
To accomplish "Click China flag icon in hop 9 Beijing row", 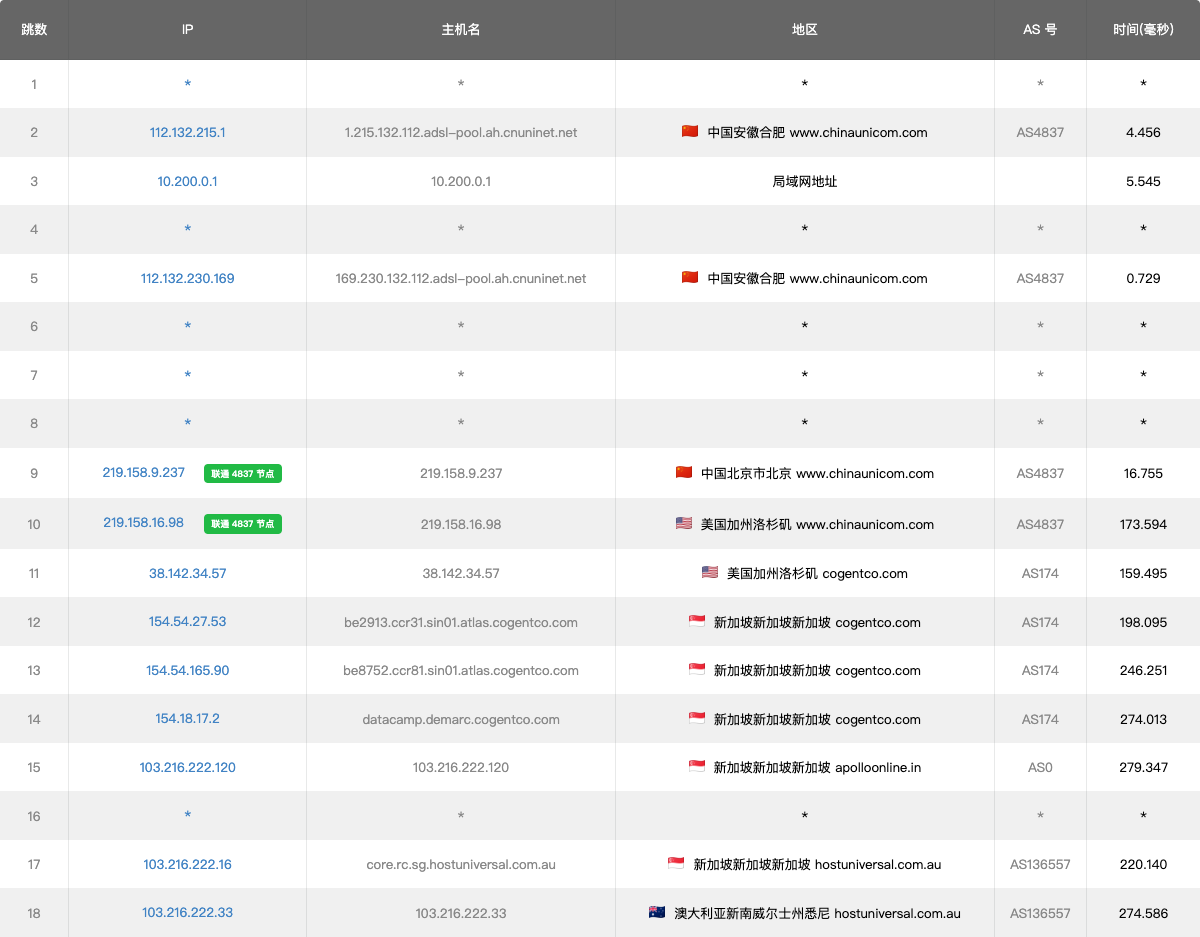I will click(684, 472).
